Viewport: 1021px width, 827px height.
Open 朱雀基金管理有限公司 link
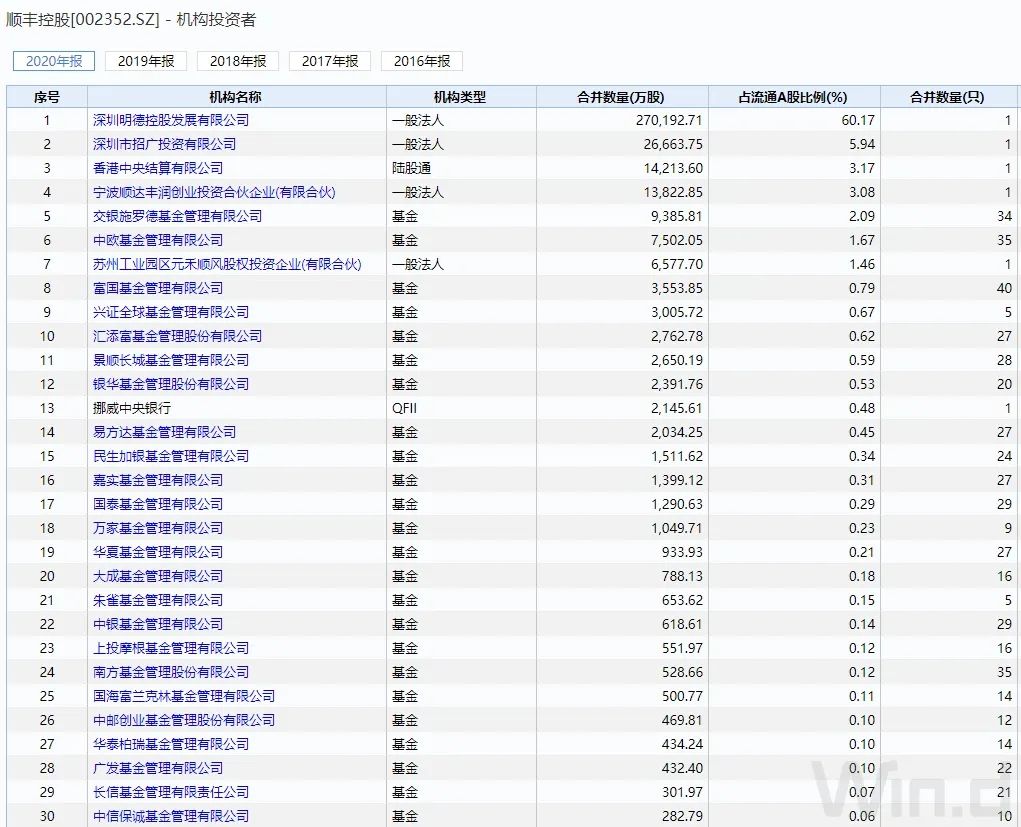click(158, 600)
